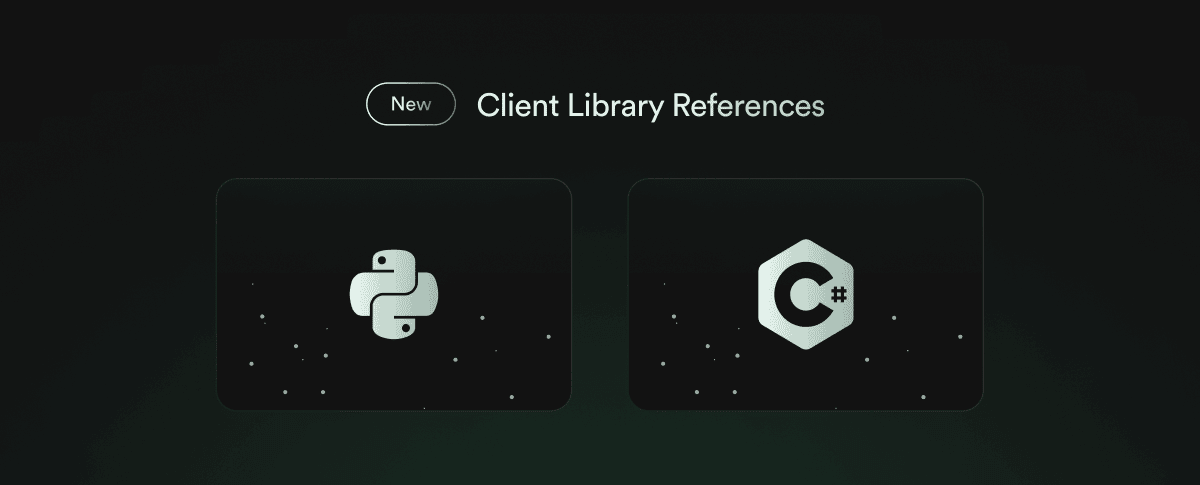
Task: Click the eye dot on Python's top snake
Action: click(x=382, y=261)
